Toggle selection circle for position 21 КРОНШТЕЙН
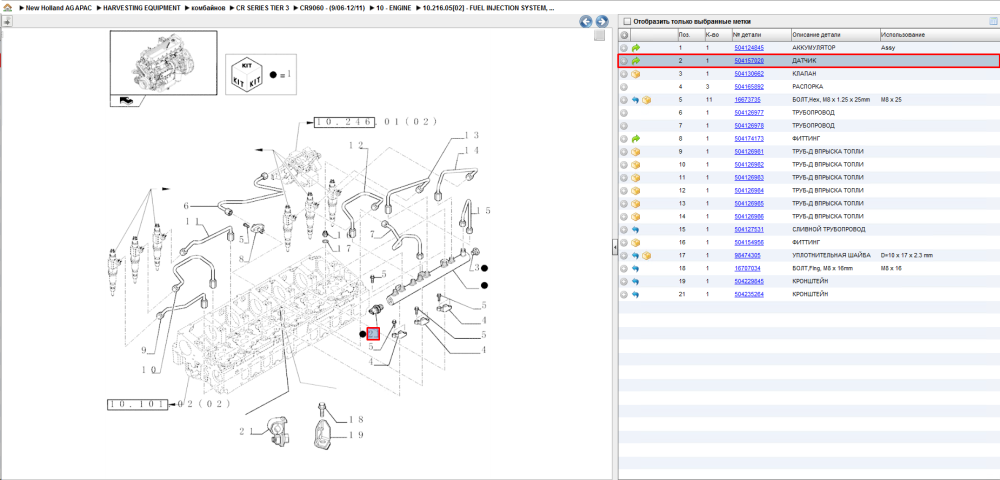This screenshot has width=1000, height=480. (624, 295)
